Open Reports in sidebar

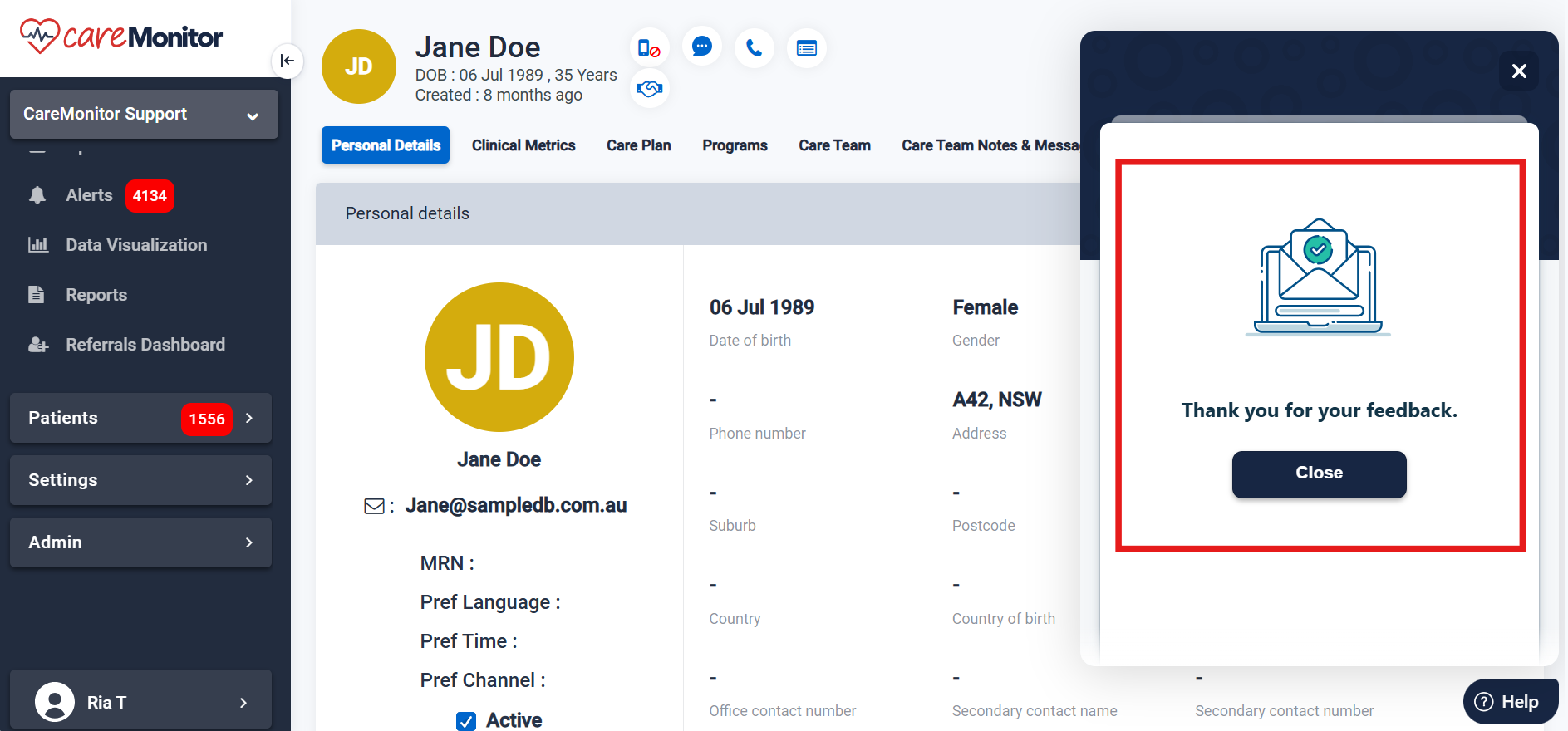point(96,295)
